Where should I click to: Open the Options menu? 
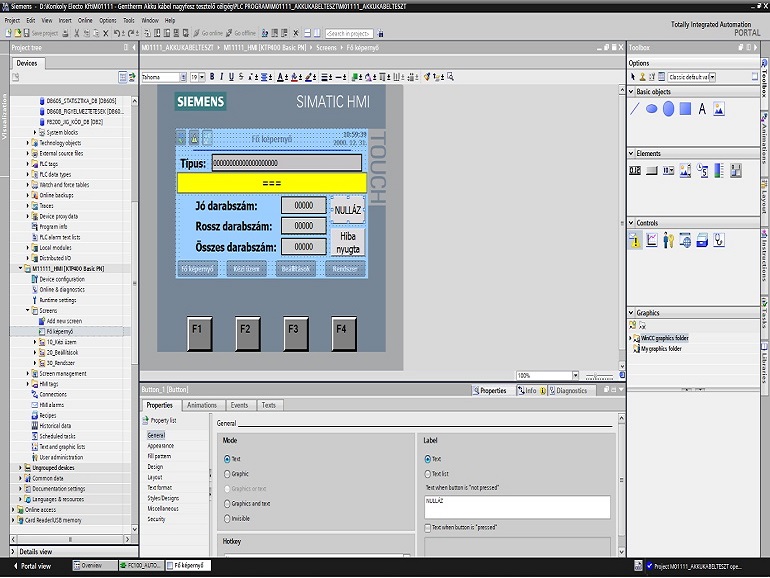pos(108,20)
